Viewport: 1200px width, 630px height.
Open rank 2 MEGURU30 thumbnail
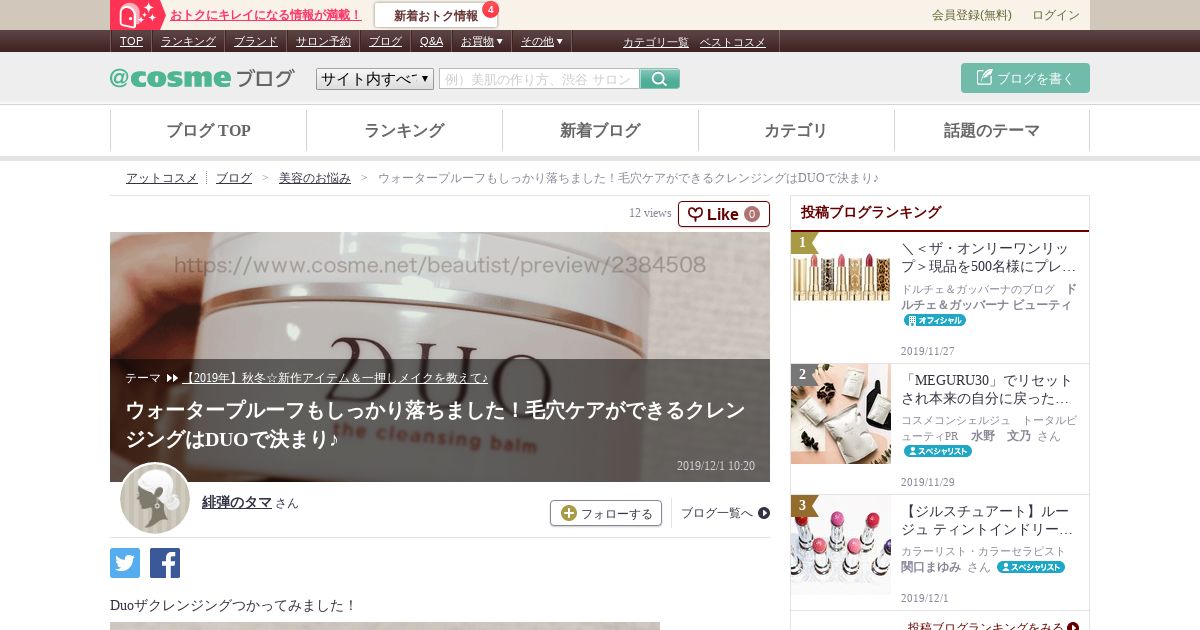point(841,413)
